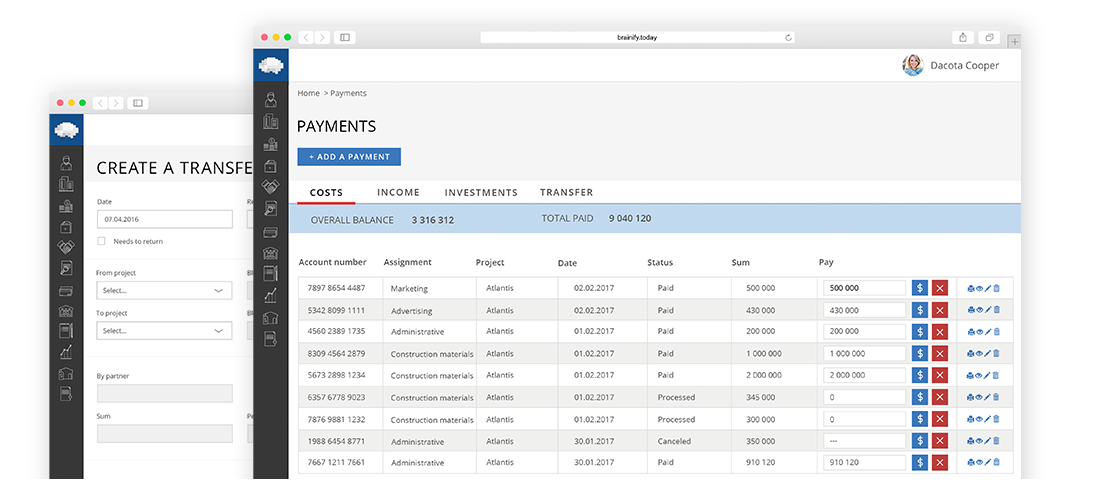Click the handshake icon in Create a Transfer sidebar
The height and width of the screenshot is (489, 1105).
pos(66,247)
